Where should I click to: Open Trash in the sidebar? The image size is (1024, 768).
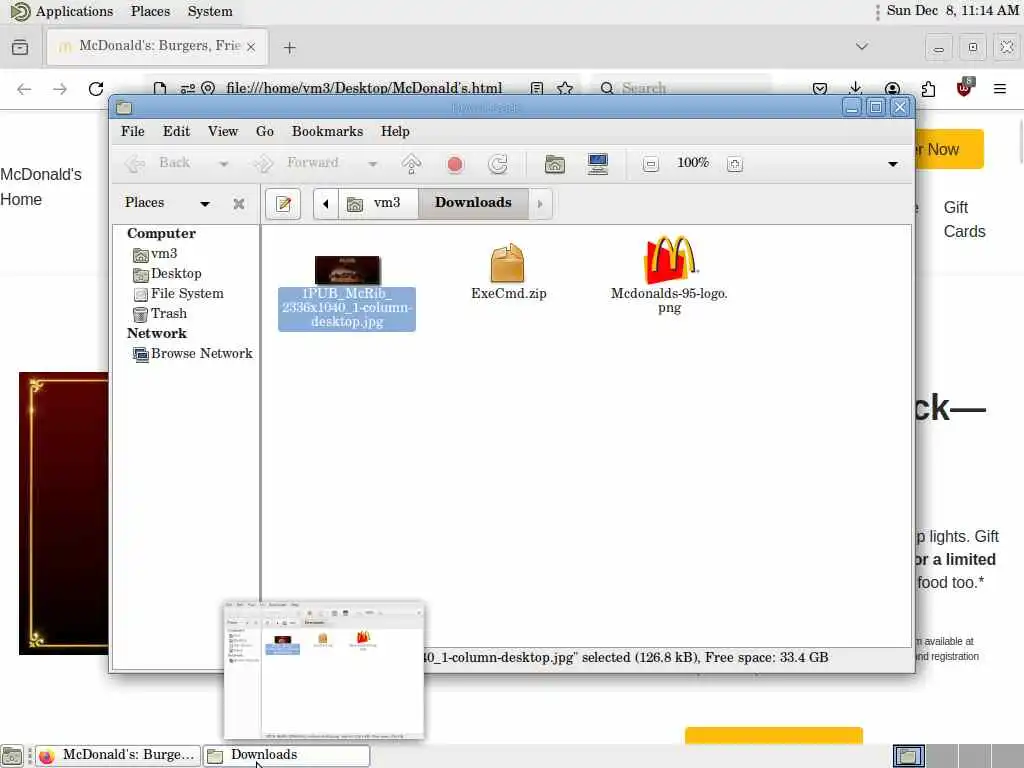[x=160, y=314]
